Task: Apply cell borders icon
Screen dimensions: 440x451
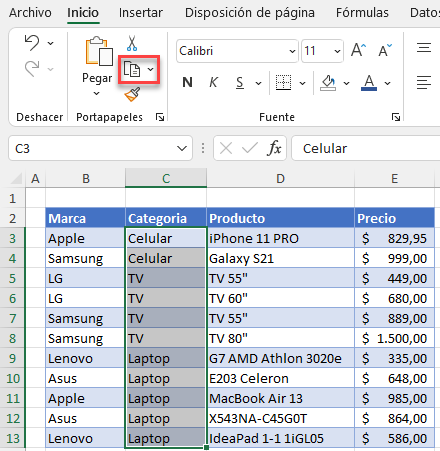Action: [283, 82]
